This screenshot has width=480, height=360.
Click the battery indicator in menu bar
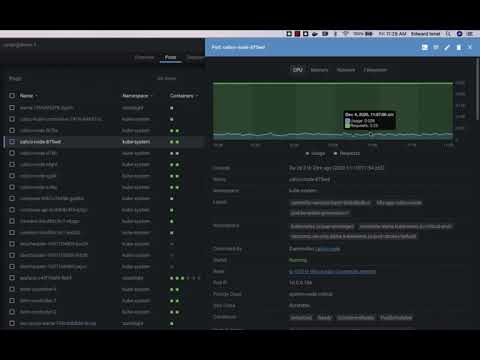[x=369, y=34]
